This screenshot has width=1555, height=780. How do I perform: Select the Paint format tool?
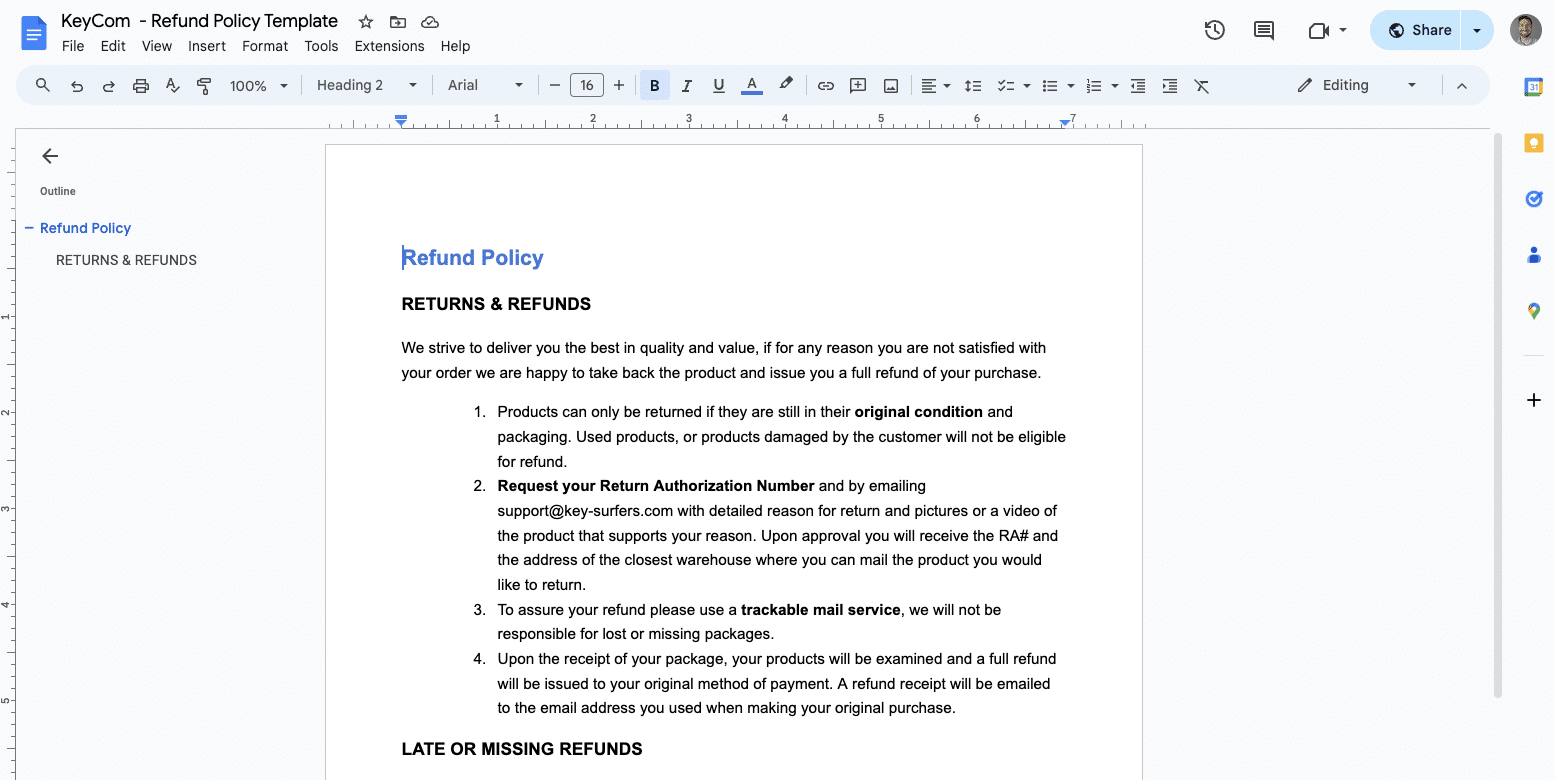(x=204, y=85)
